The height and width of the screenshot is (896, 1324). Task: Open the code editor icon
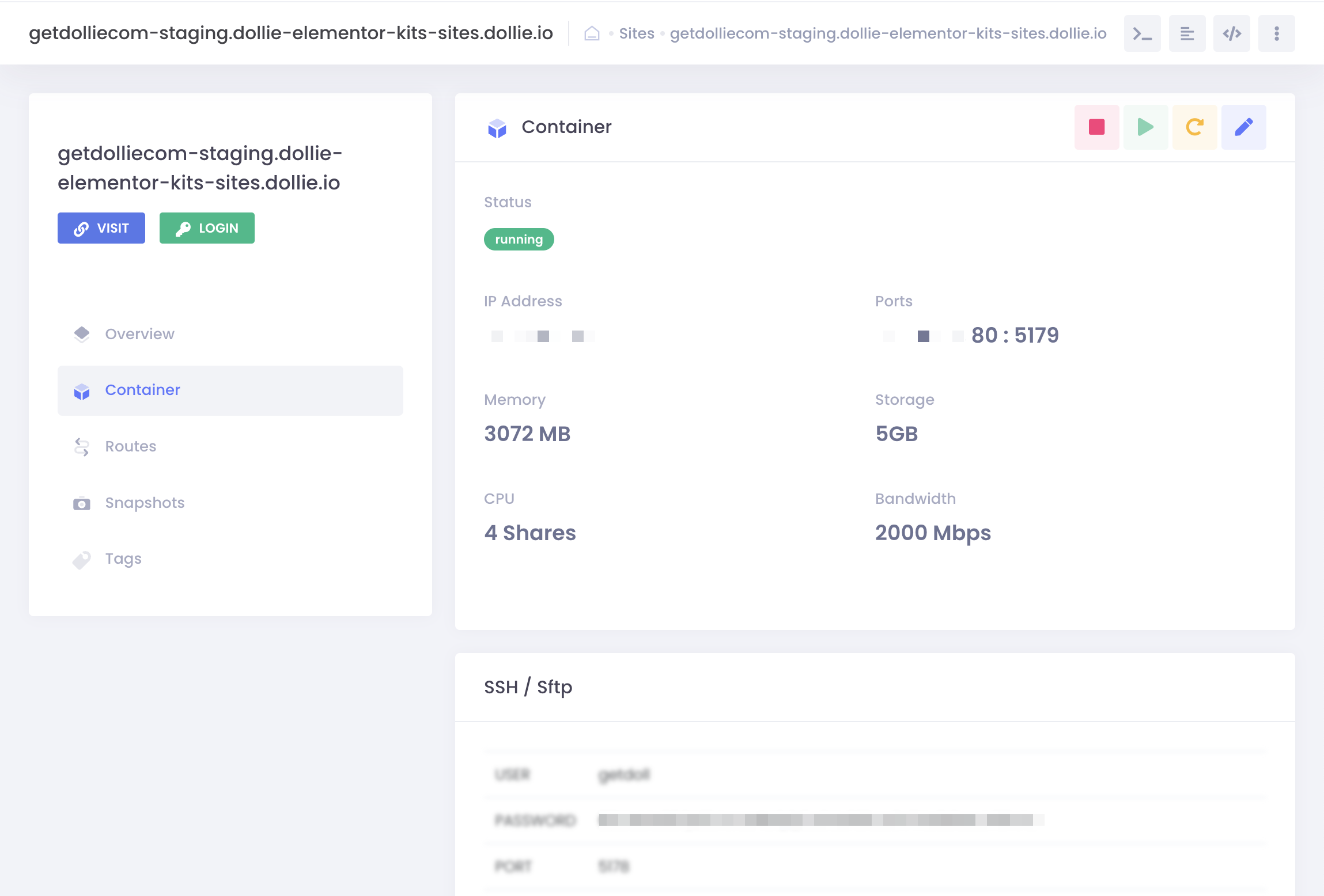[x=1231, y=33]
